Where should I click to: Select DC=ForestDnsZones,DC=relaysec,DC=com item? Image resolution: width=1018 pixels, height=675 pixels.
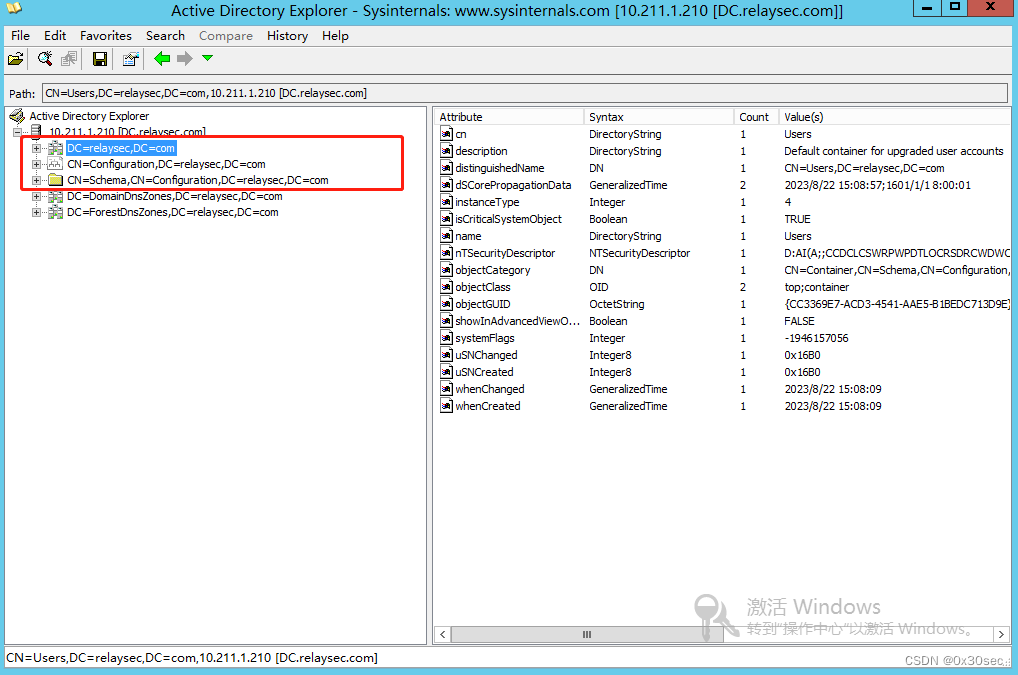pyautogui.click(x=173, y=212)
